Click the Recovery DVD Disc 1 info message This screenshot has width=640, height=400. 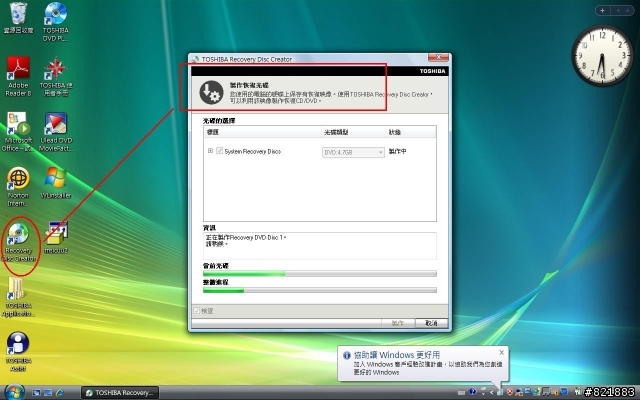pyautogui.click(x=246, y=237)
